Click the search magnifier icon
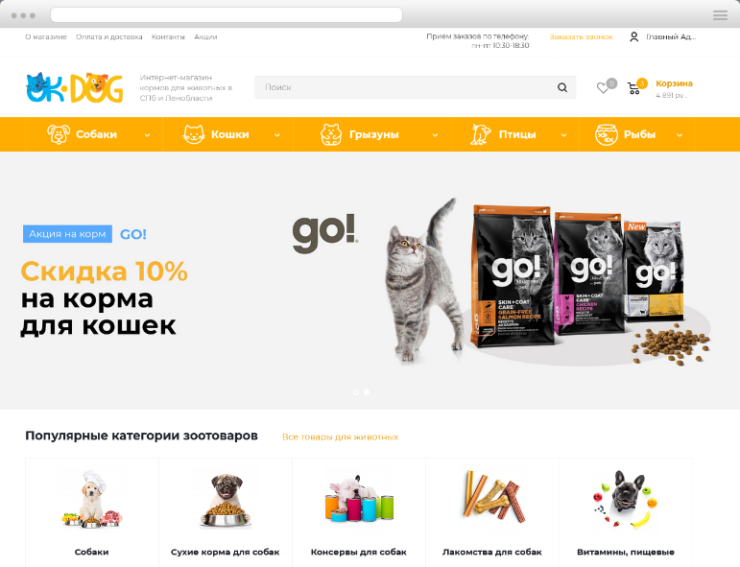740x567 pixels. click(x=562, y=87)
